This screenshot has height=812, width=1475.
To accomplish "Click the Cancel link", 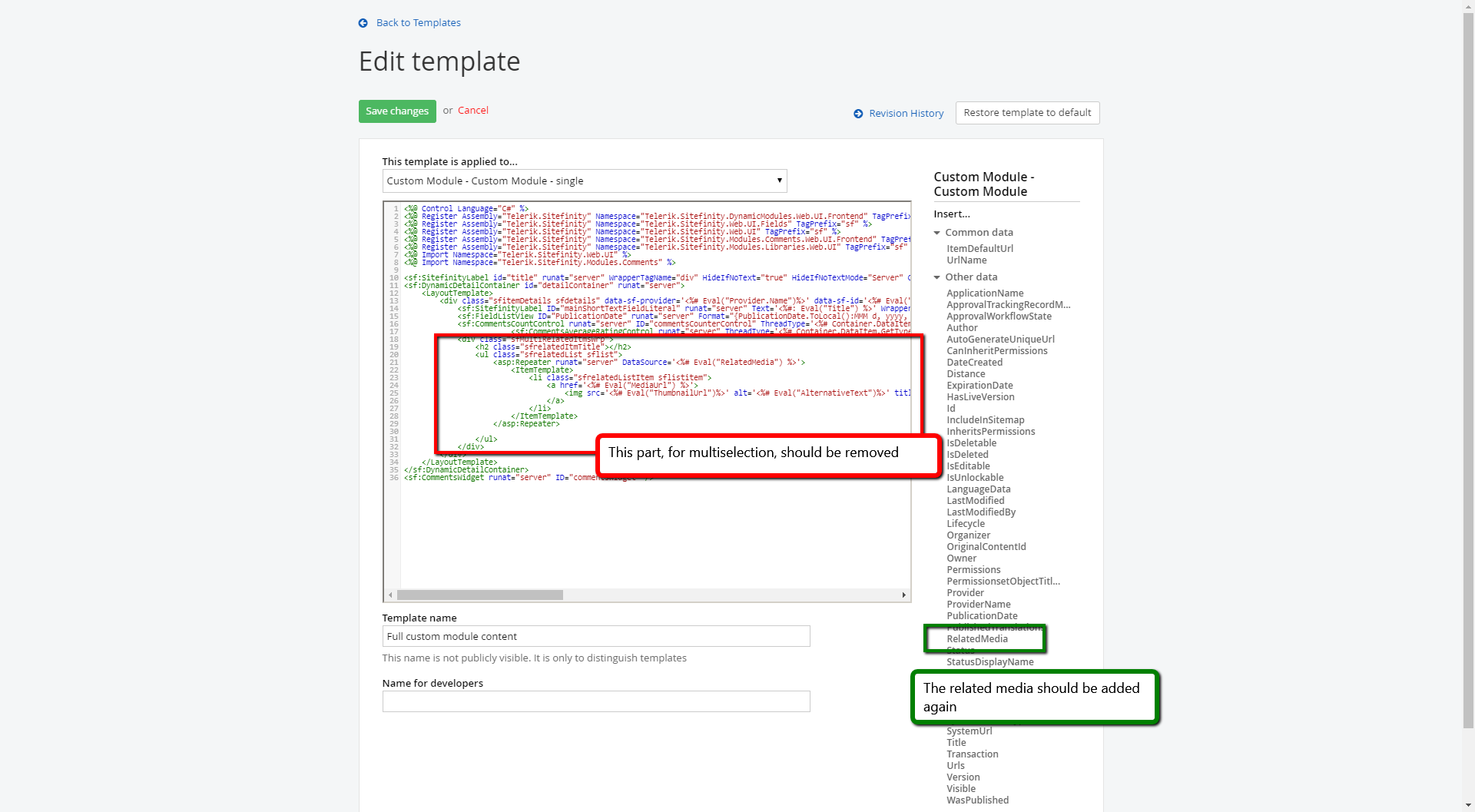I will [473, 111].
